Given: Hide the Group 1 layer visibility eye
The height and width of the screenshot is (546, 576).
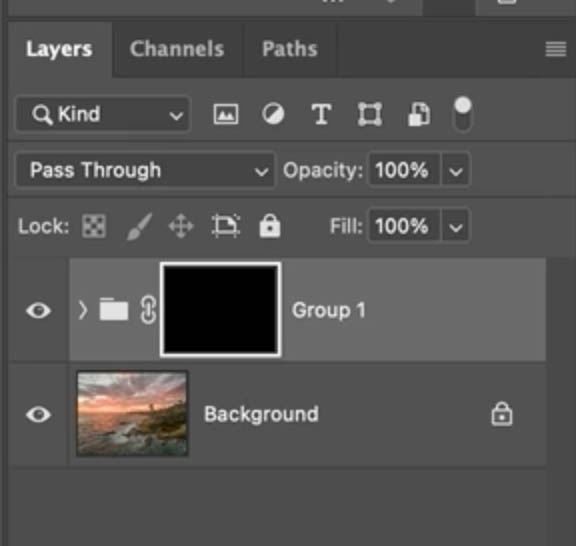Looking at the screenshot, I should point(38,310).
